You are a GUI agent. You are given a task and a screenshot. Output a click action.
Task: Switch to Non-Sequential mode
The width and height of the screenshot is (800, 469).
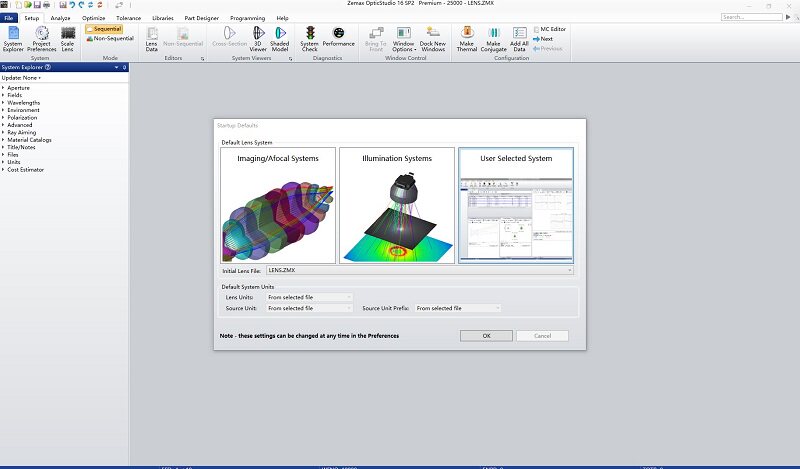click(x=110, y=38)
